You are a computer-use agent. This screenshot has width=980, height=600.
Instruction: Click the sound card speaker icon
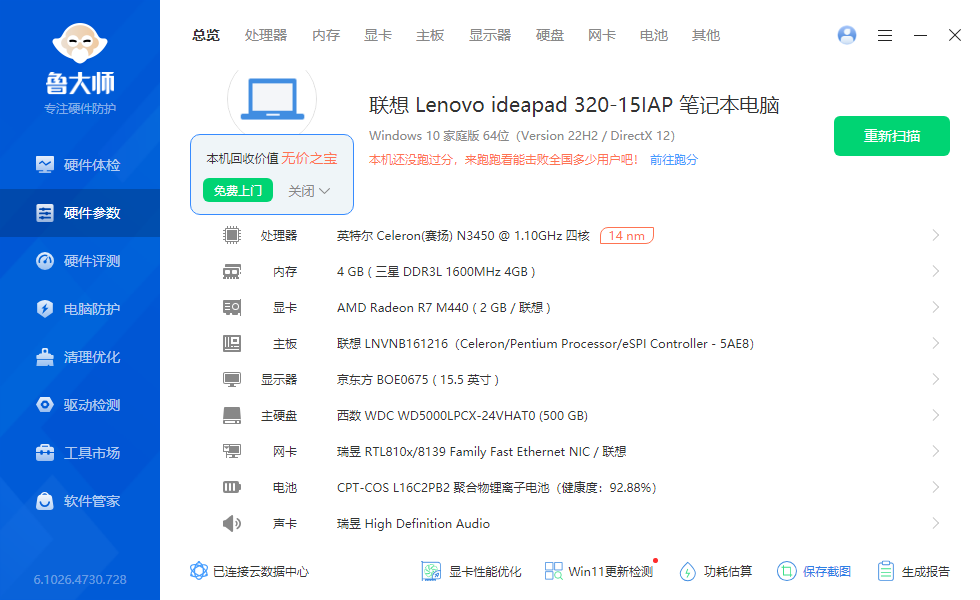232,524
